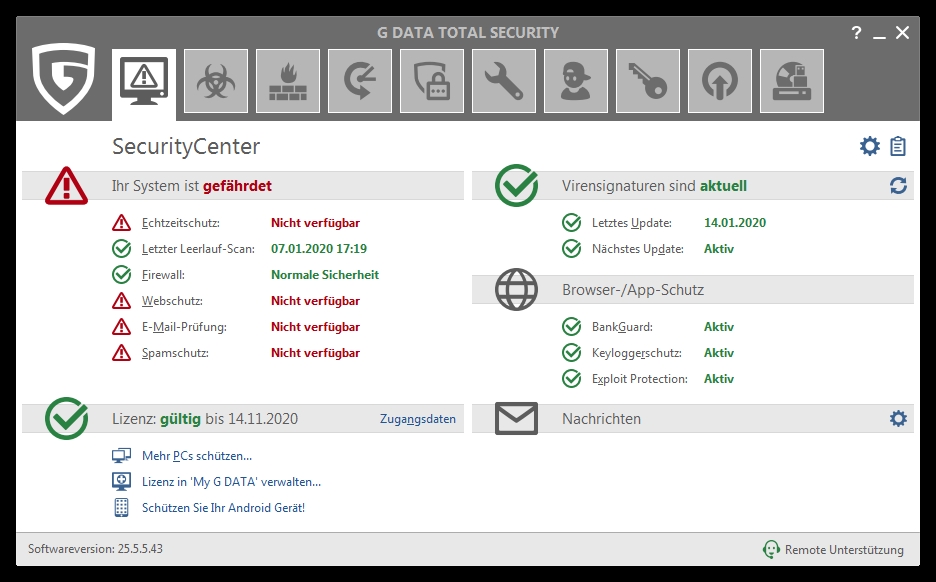Click the Spamschutz warning triangle
936x582 pixels.
(121, 353)
